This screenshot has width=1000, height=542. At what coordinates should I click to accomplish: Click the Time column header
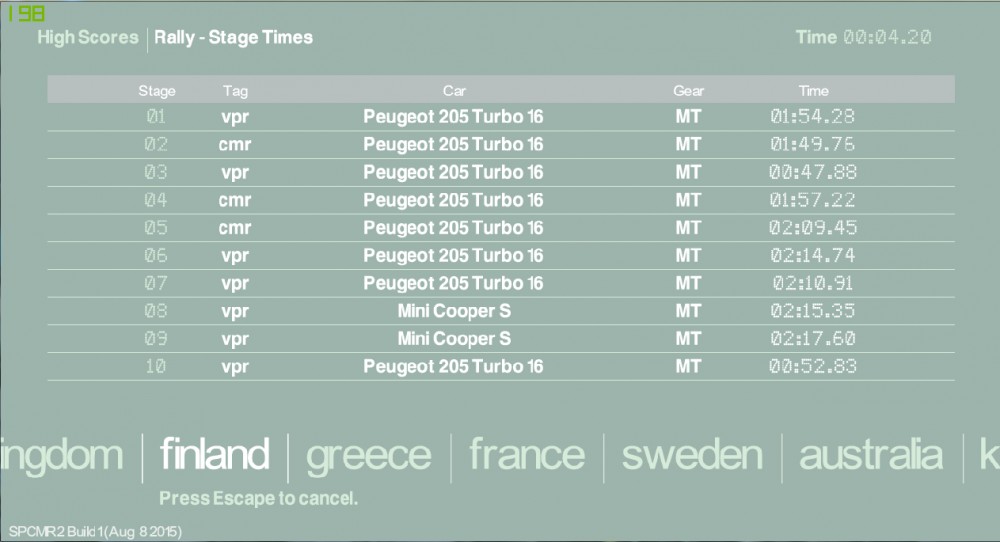click(813, 91)
